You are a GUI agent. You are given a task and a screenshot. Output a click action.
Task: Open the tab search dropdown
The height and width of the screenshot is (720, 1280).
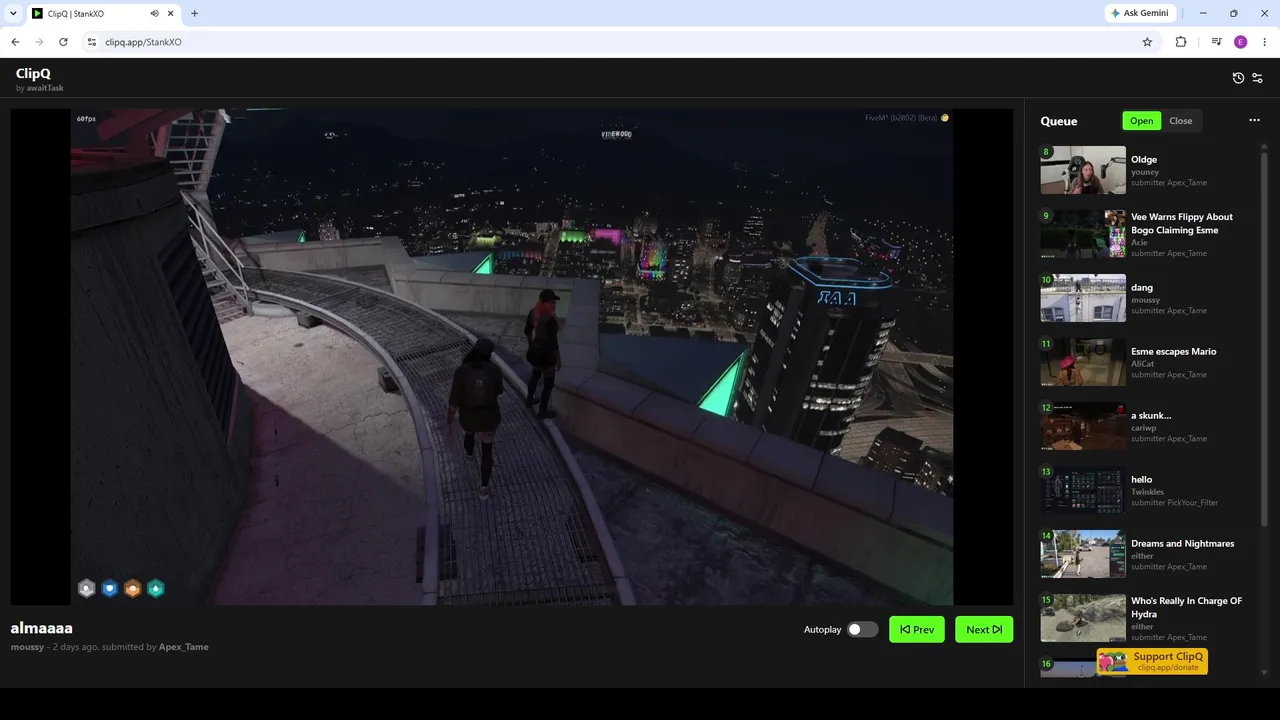click(x=13, y=13)
